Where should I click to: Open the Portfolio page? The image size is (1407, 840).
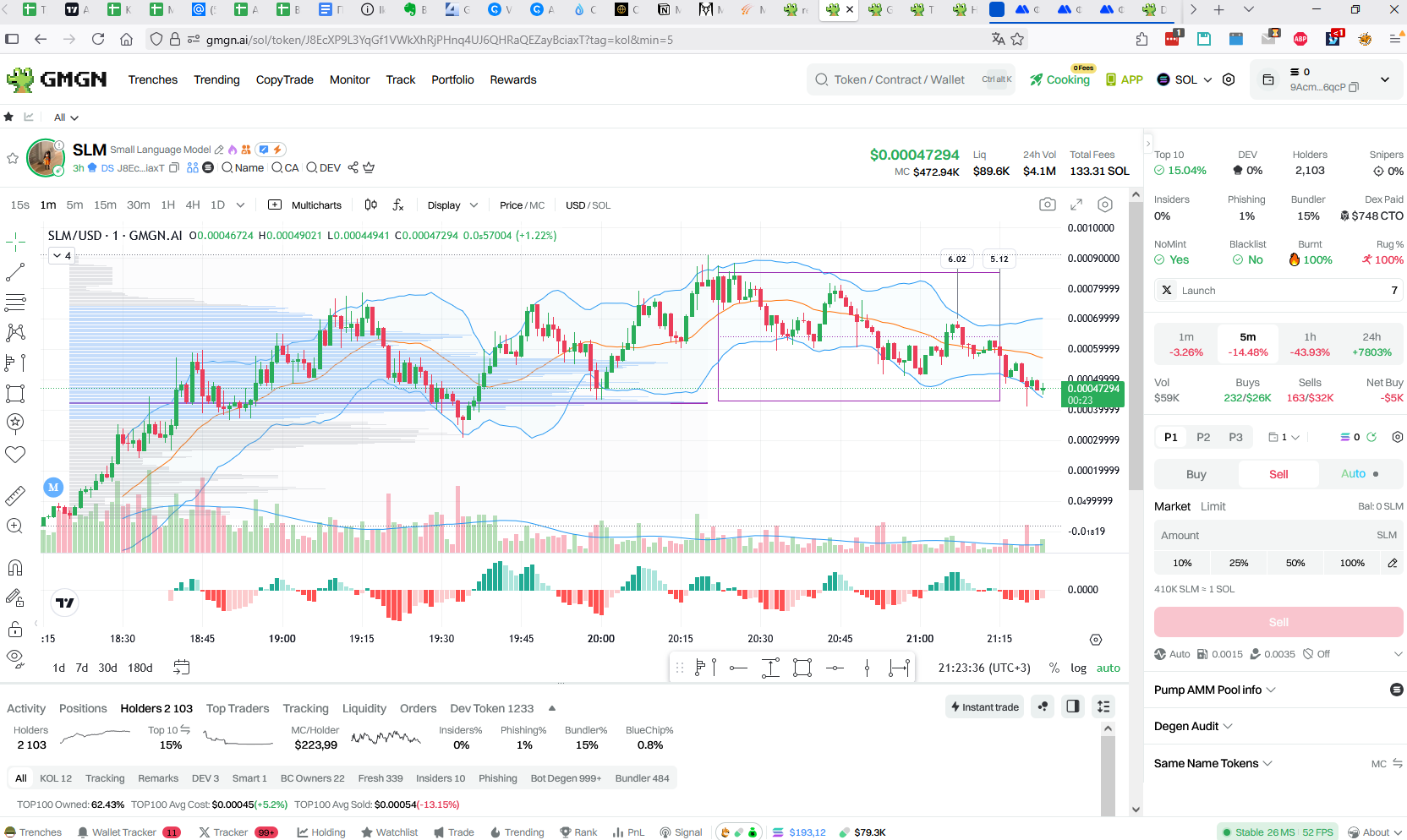pos(452,79)
